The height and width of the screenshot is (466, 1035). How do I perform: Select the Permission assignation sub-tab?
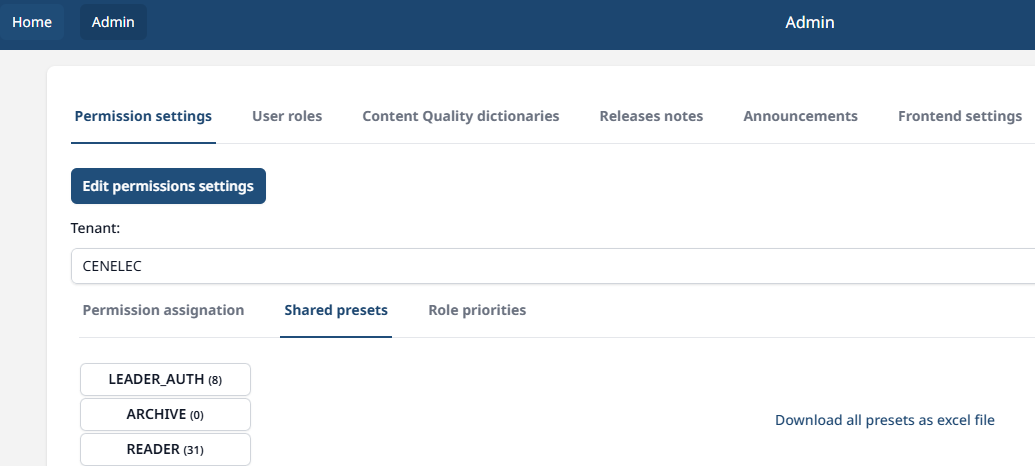tap(163, 310)
